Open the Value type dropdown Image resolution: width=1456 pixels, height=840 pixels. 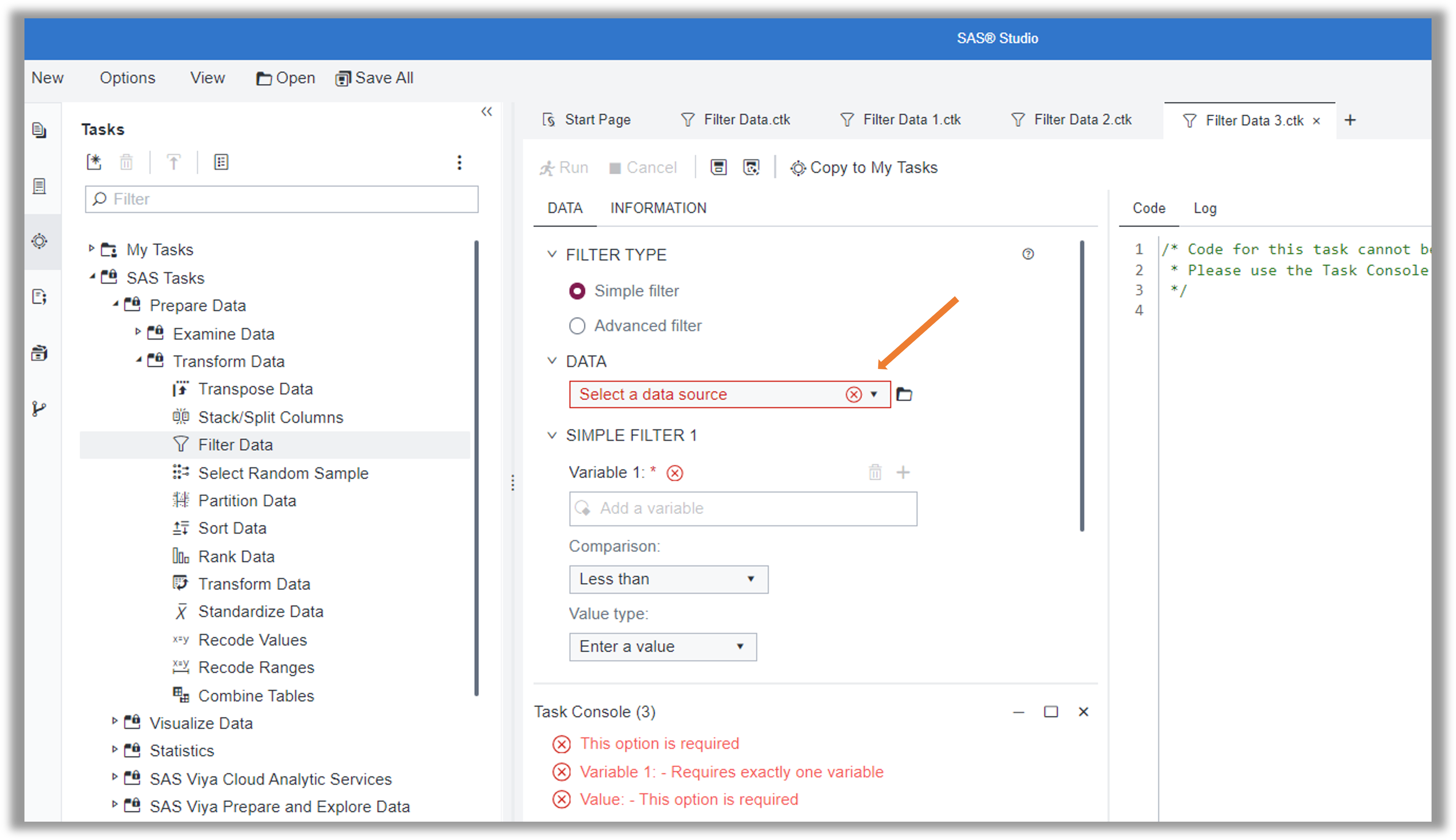(662, 646)
